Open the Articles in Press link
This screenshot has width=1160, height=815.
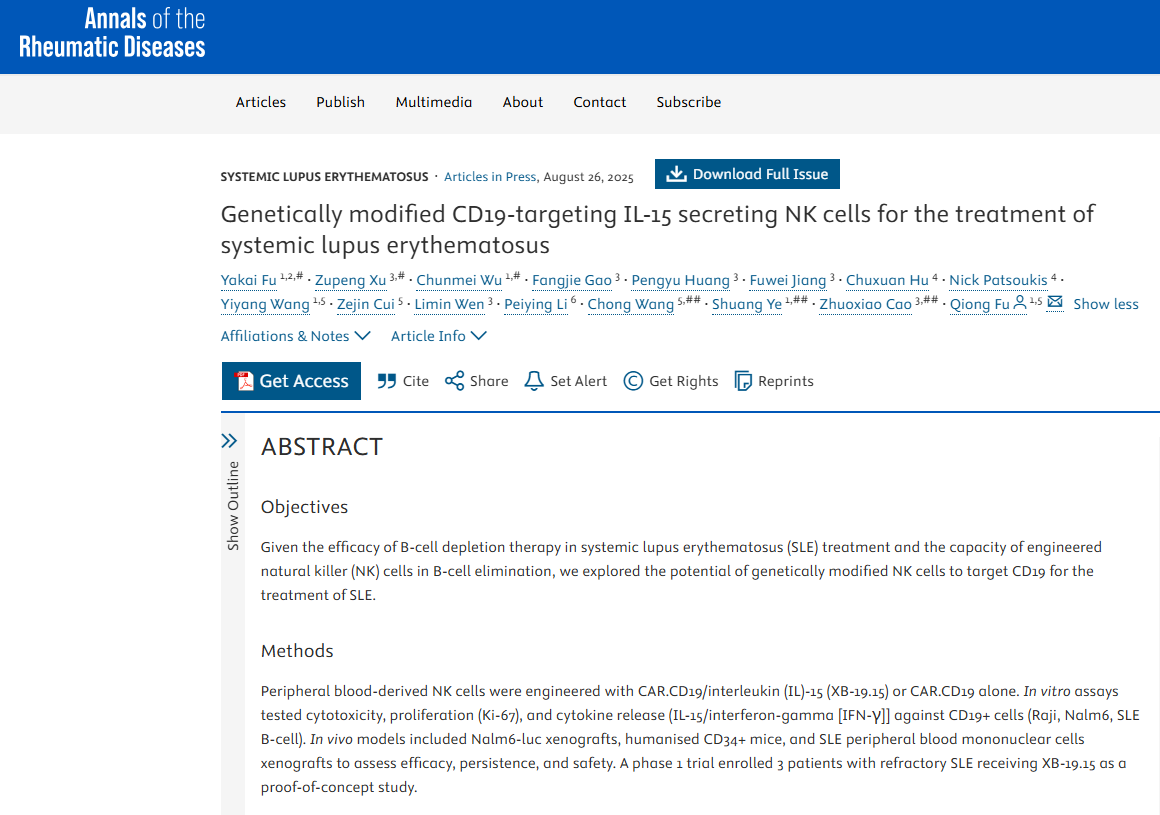[x=490, y=177]
